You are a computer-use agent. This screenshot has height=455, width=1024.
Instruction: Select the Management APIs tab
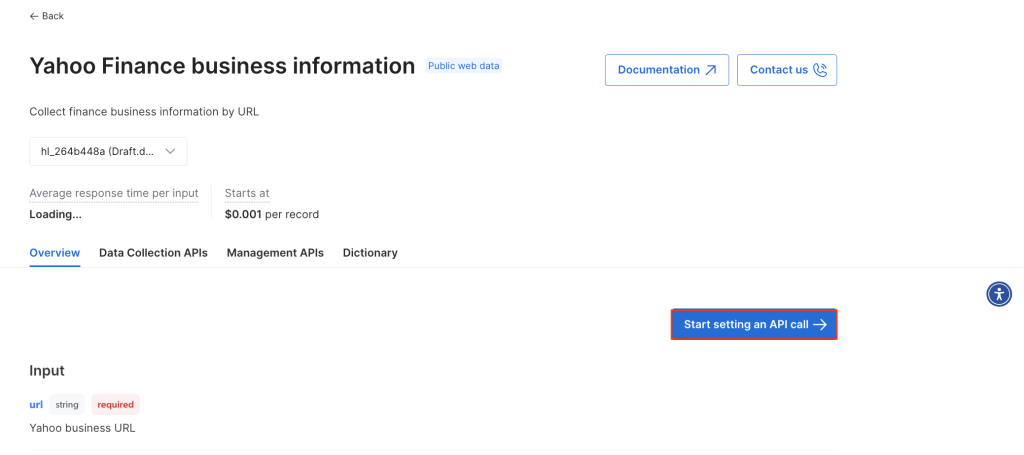[275, 253]
